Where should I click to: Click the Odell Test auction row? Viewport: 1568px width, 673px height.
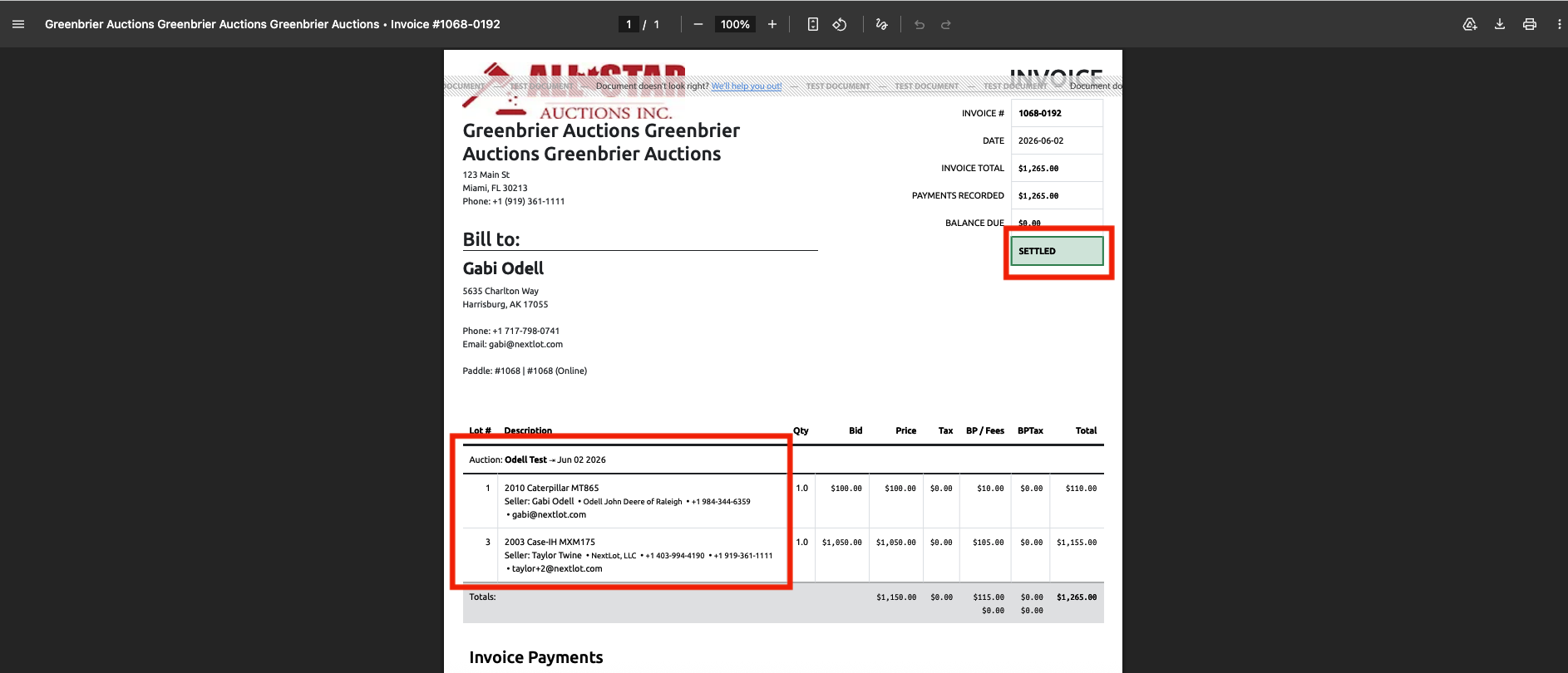[624, 459]
